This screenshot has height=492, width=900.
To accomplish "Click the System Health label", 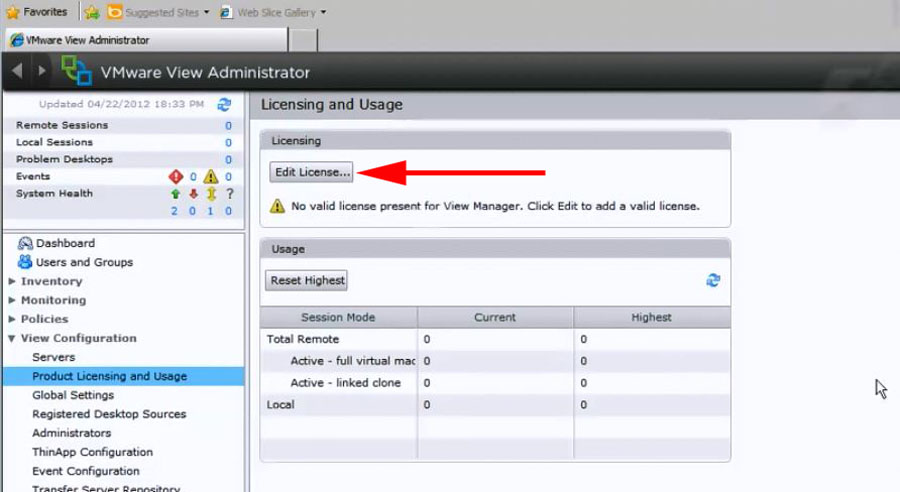I will (x=54, y=193).
